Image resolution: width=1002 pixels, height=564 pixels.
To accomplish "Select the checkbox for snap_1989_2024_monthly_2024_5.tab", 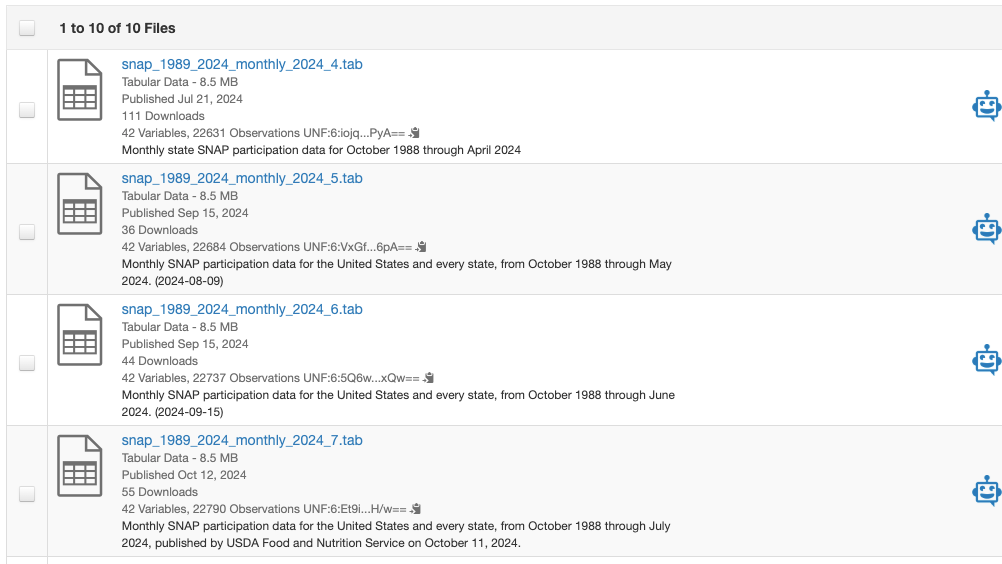I will click(27, 232).
